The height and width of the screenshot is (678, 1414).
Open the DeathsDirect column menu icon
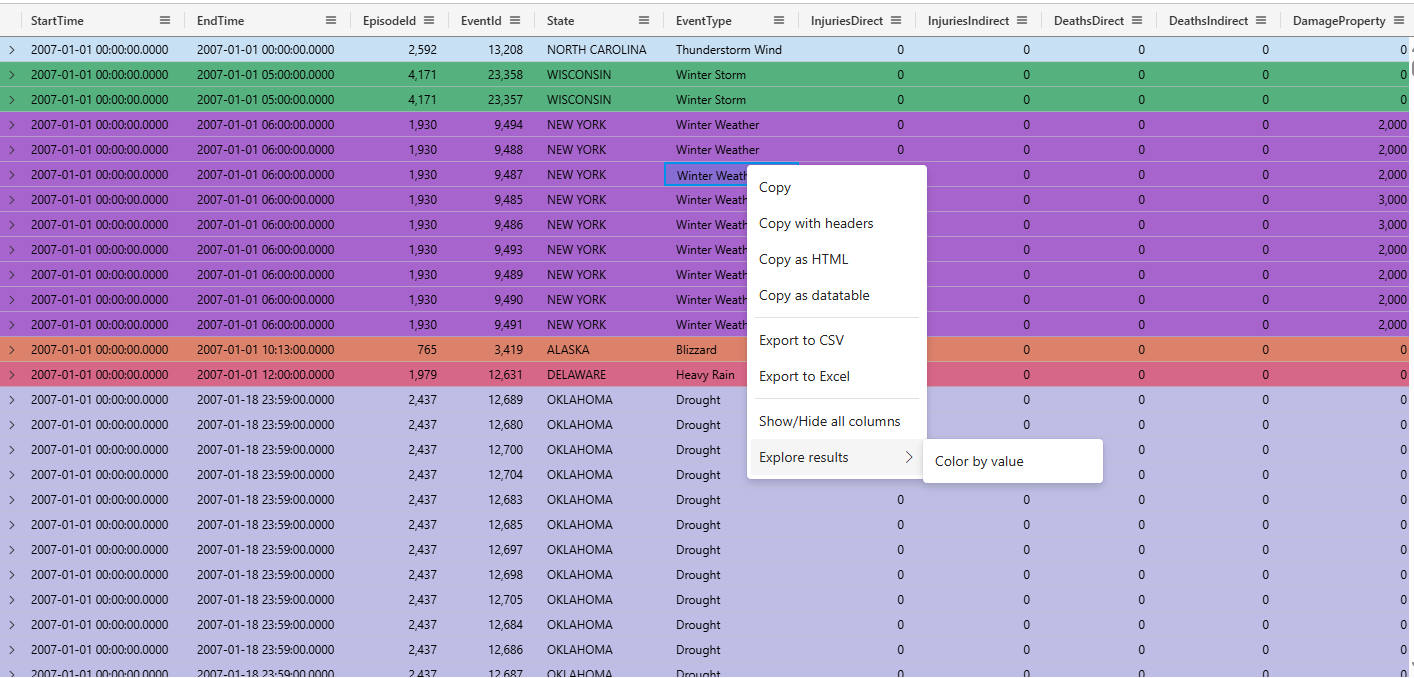tap(1137, 20)
